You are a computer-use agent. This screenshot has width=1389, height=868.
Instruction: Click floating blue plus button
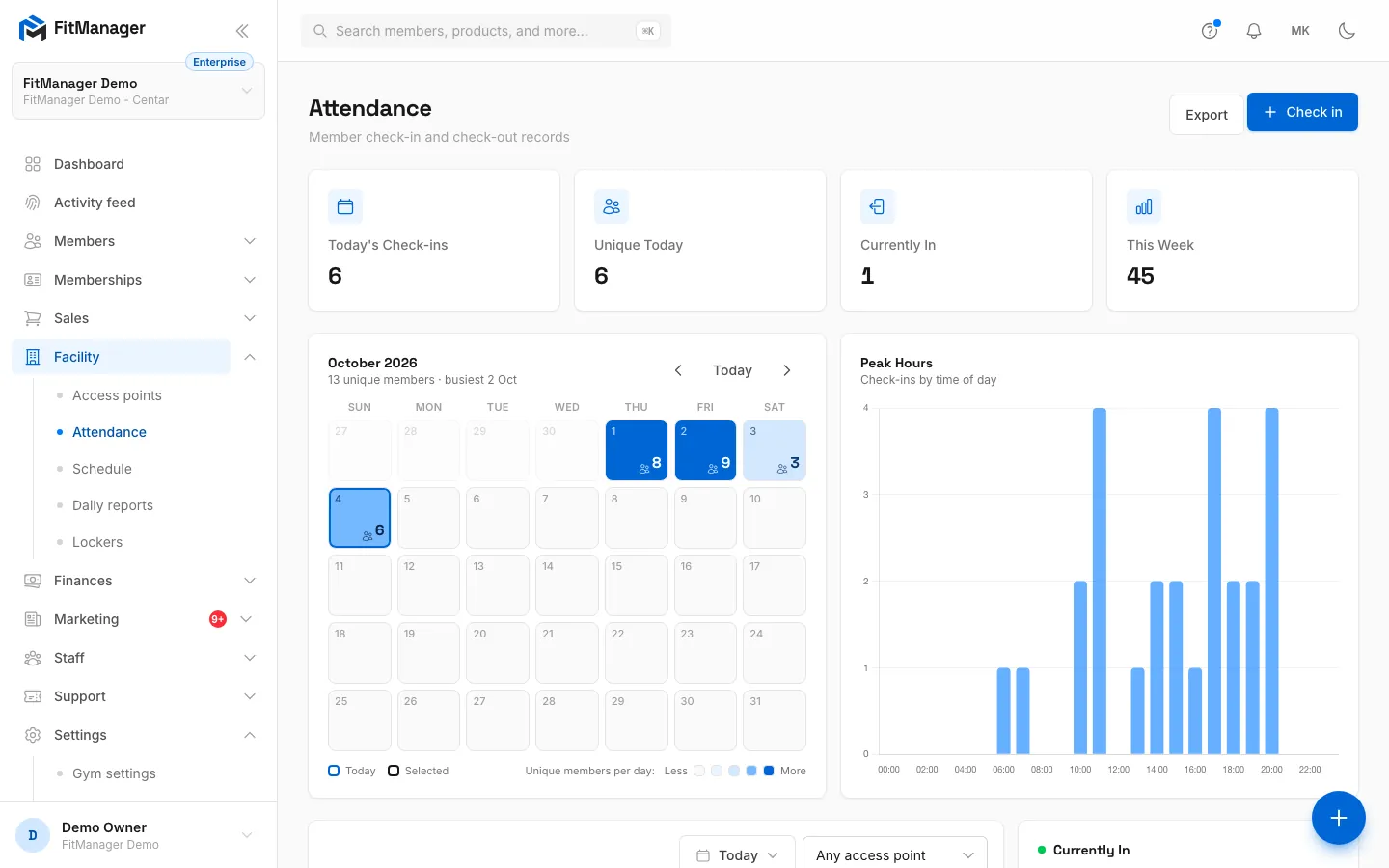[x=1338, y=818]
